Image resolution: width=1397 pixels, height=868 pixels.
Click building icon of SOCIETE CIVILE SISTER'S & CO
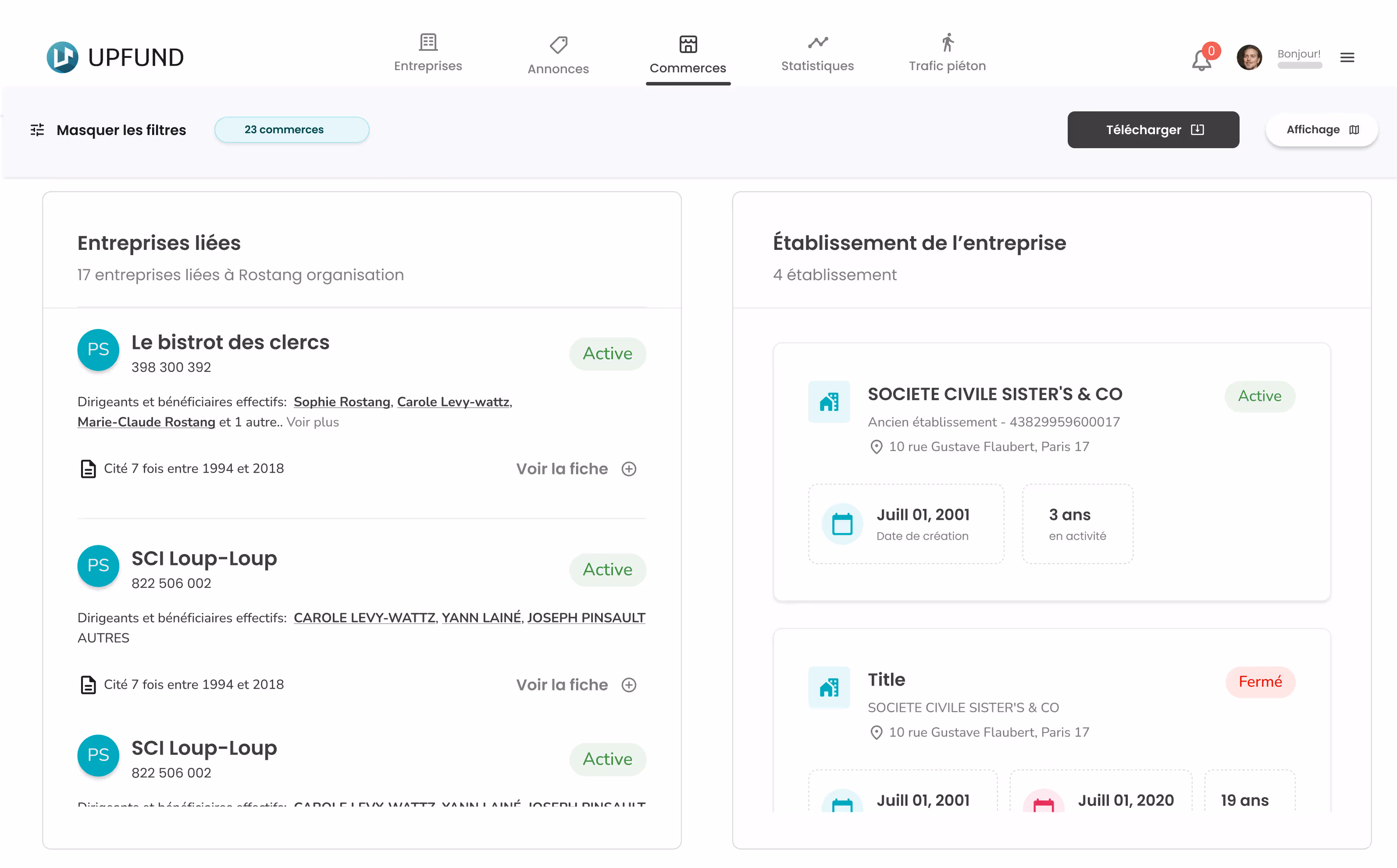[x=829, y=402]
